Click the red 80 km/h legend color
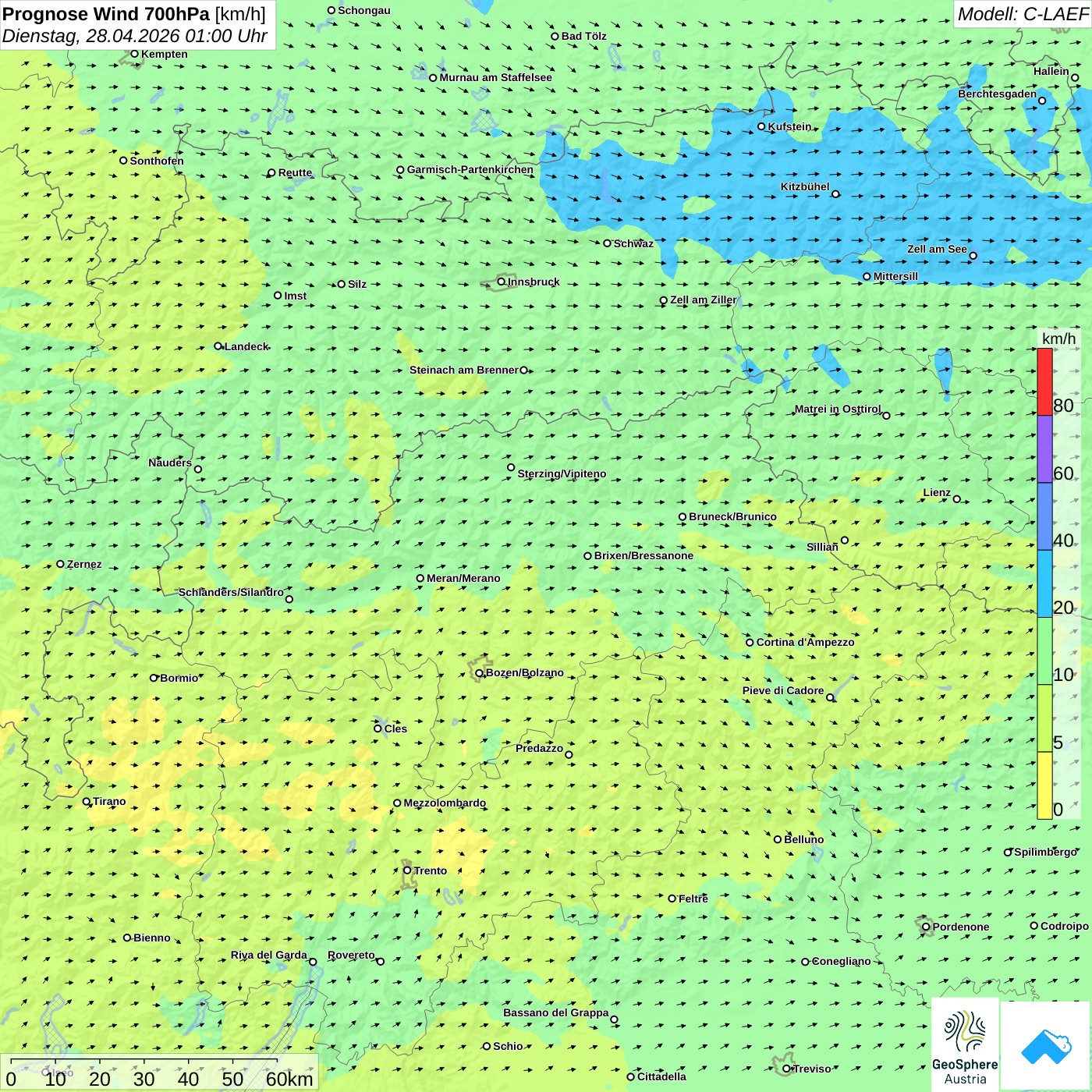This screenshot has width=1092, height=1092. 1044,381
